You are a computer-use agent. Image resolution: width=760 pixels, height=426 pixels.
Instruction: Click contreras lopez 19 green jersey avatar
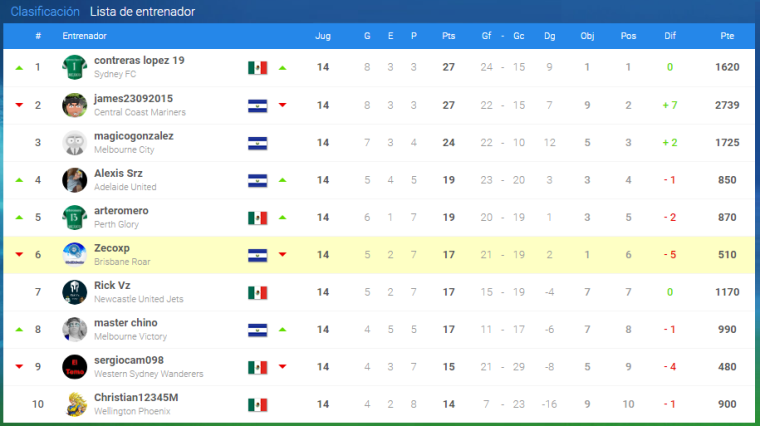coord(75,67)
